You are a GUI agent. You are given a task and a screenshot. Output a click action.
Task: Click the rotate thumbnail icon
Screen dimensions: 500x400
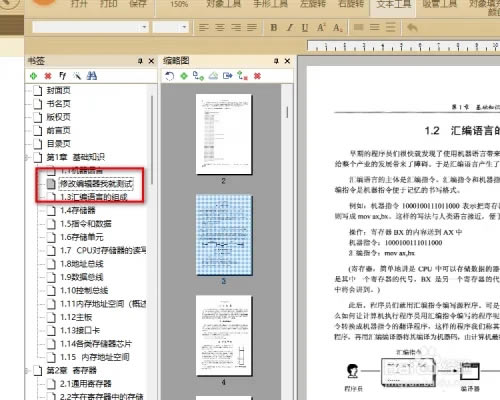pos(169,76)
